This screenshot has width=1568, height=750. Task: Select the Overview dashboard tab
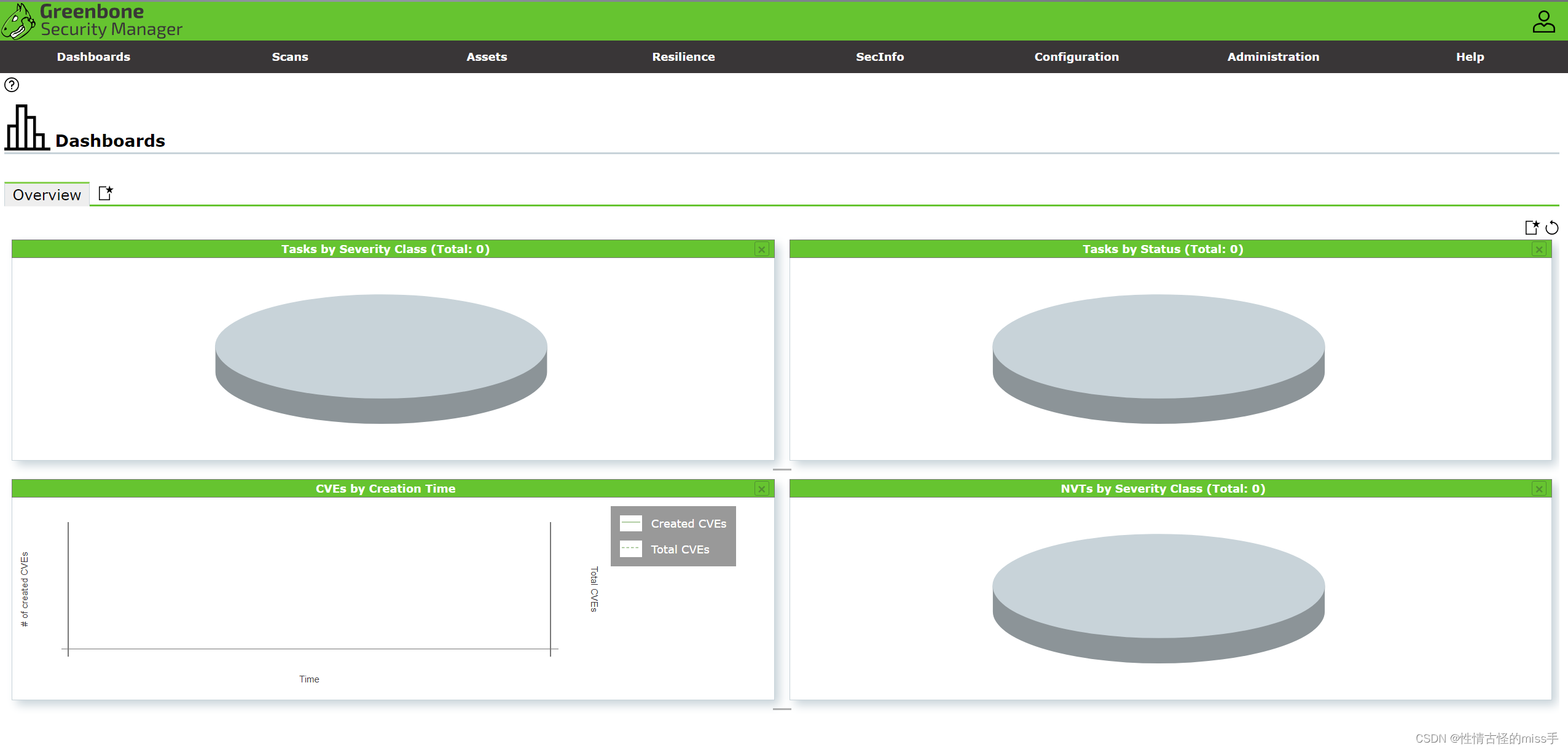[47, 195]
